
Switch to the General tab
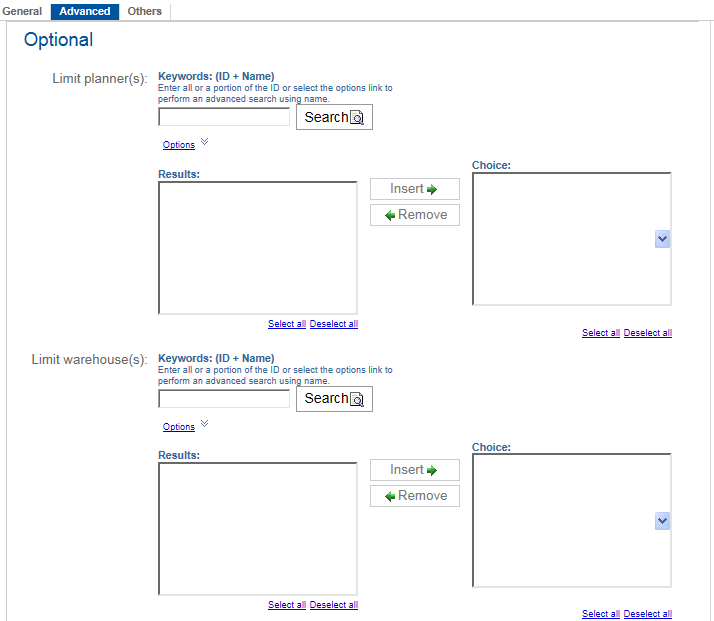coord(23,12)
